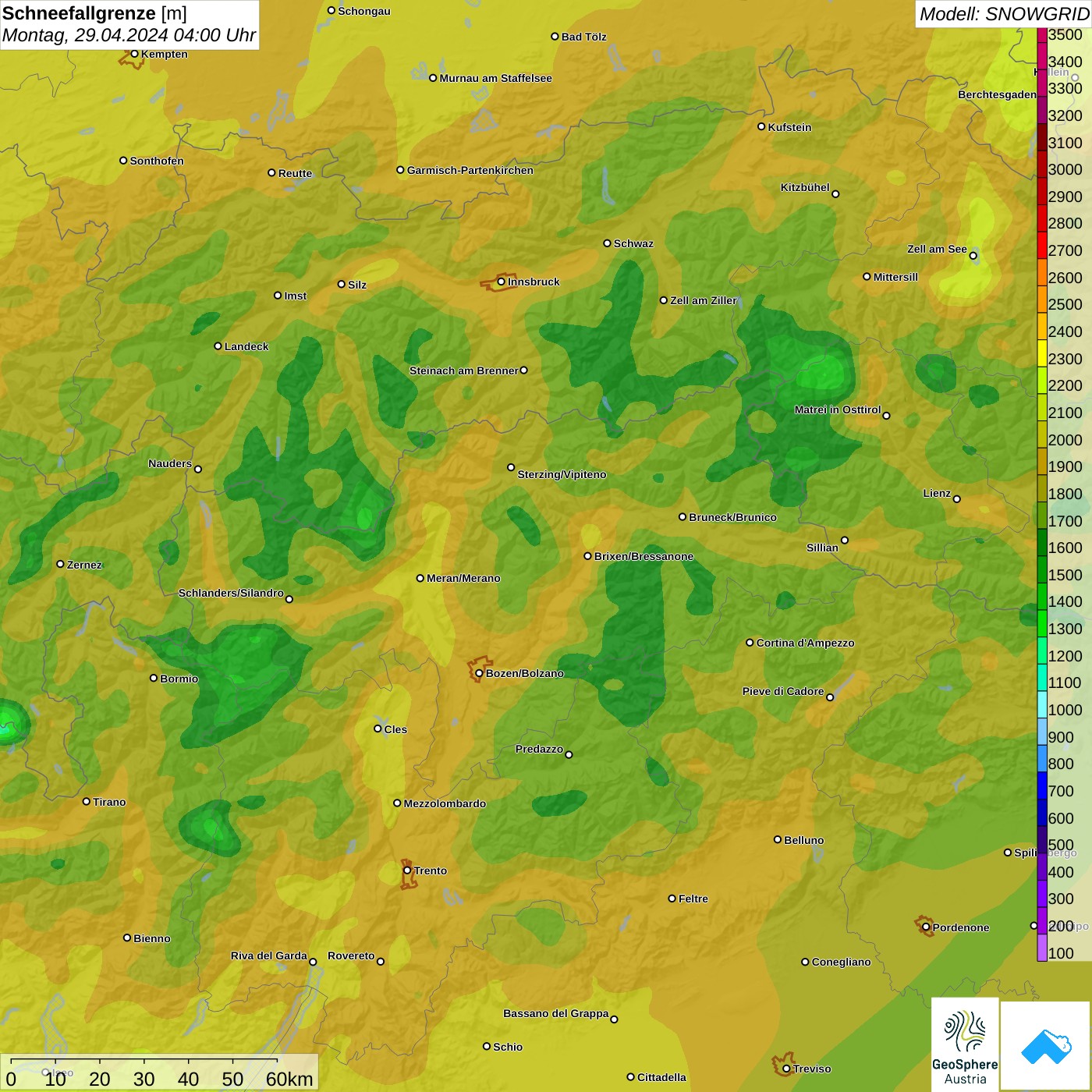Click the Conegliano label
The image size is (1092, 1092).
point(841,962)
